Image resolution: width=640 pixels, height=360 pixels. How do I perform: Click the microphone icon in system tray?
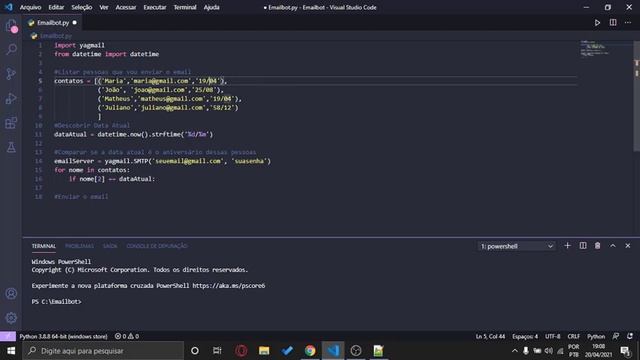coord(526,351)
